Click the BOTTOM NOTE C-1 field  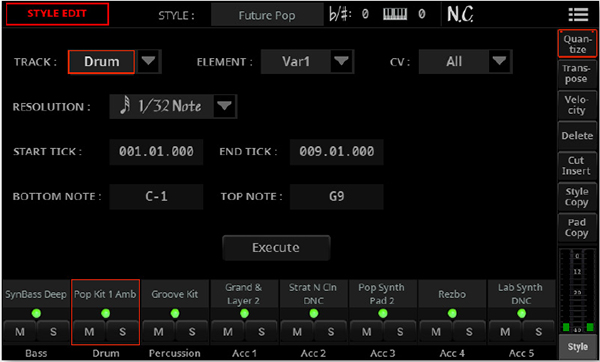coord(156,197)
